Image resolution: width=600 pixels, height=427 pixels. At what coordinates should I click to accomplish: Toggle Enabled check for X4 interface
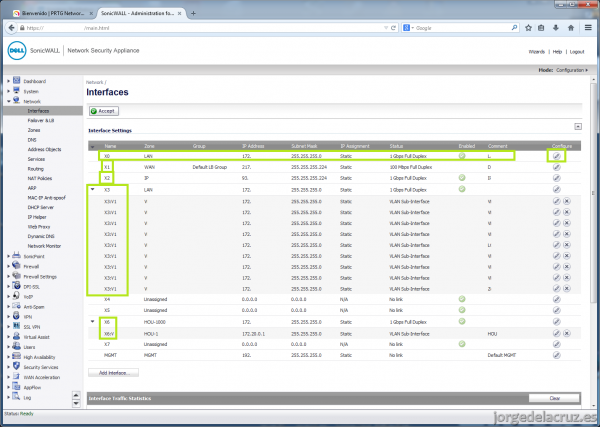coord(462,299)
